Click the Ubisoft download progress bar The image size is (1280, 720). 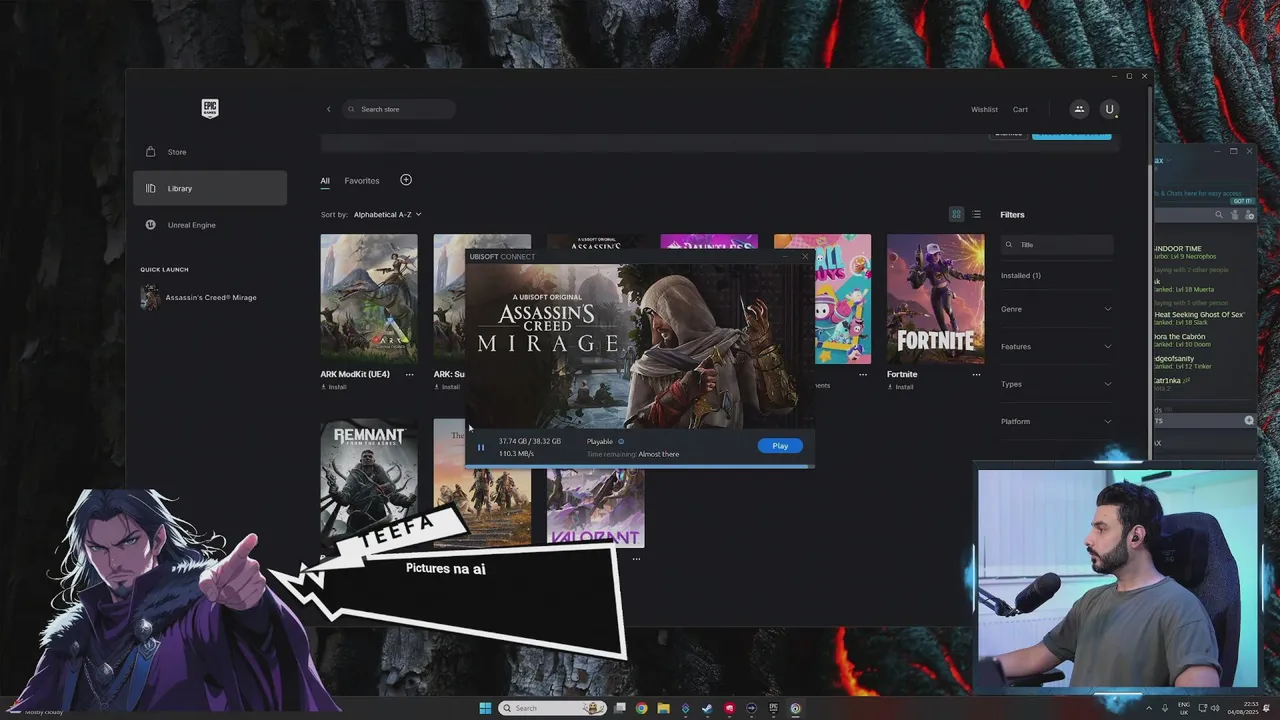pos(640,465)
